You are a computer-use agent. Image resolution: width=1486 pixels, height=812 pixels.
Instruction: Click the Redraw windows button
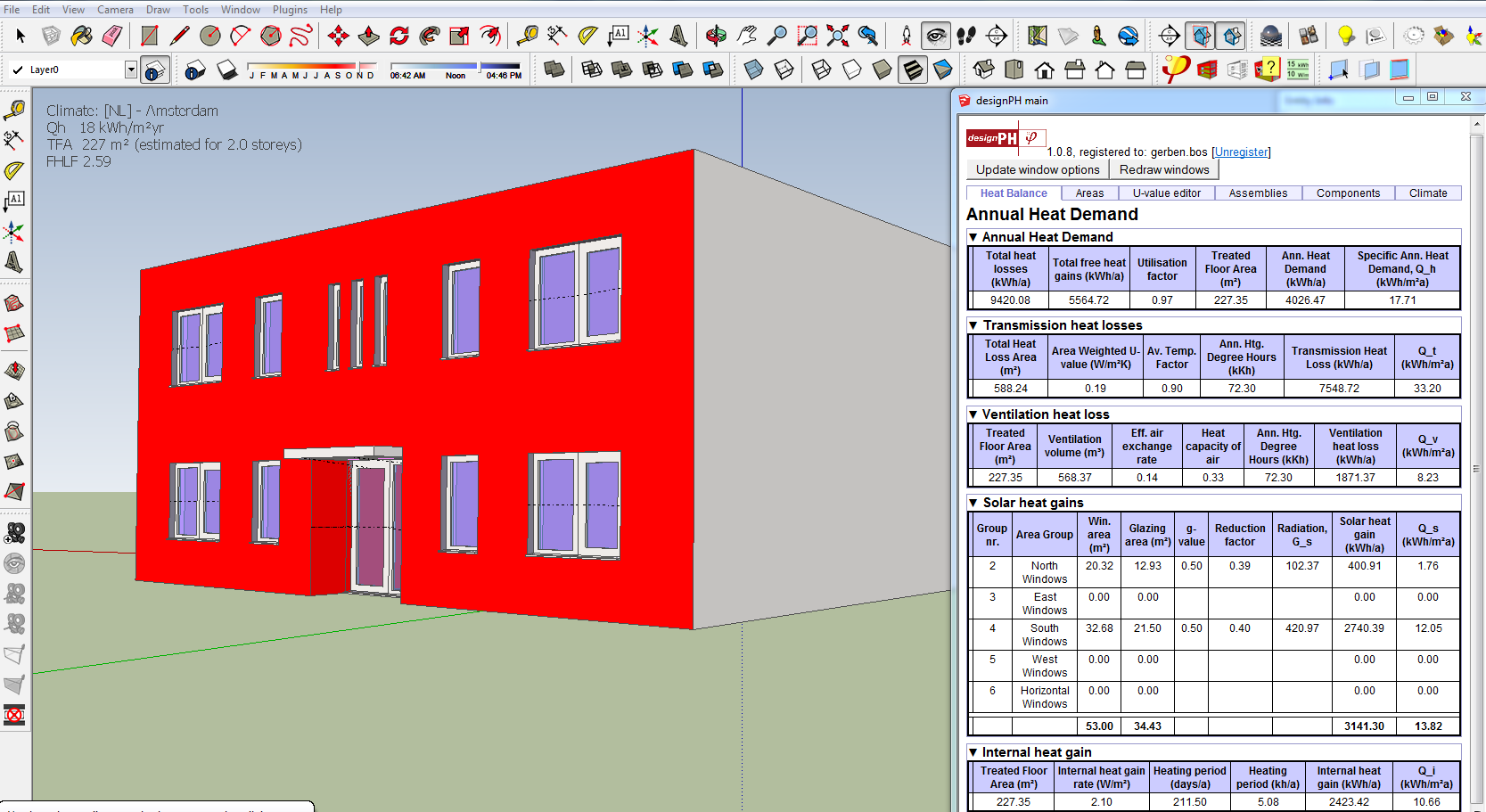click(1164, 170)
